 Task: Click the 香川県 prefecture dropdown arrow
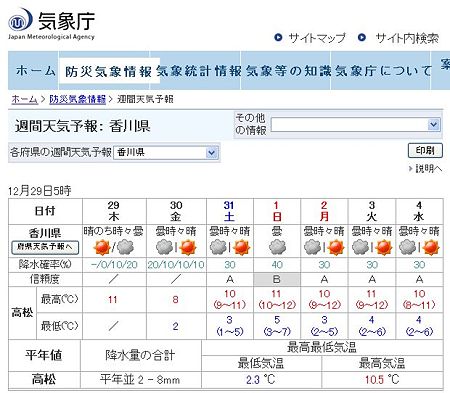[x=212, y=153]
